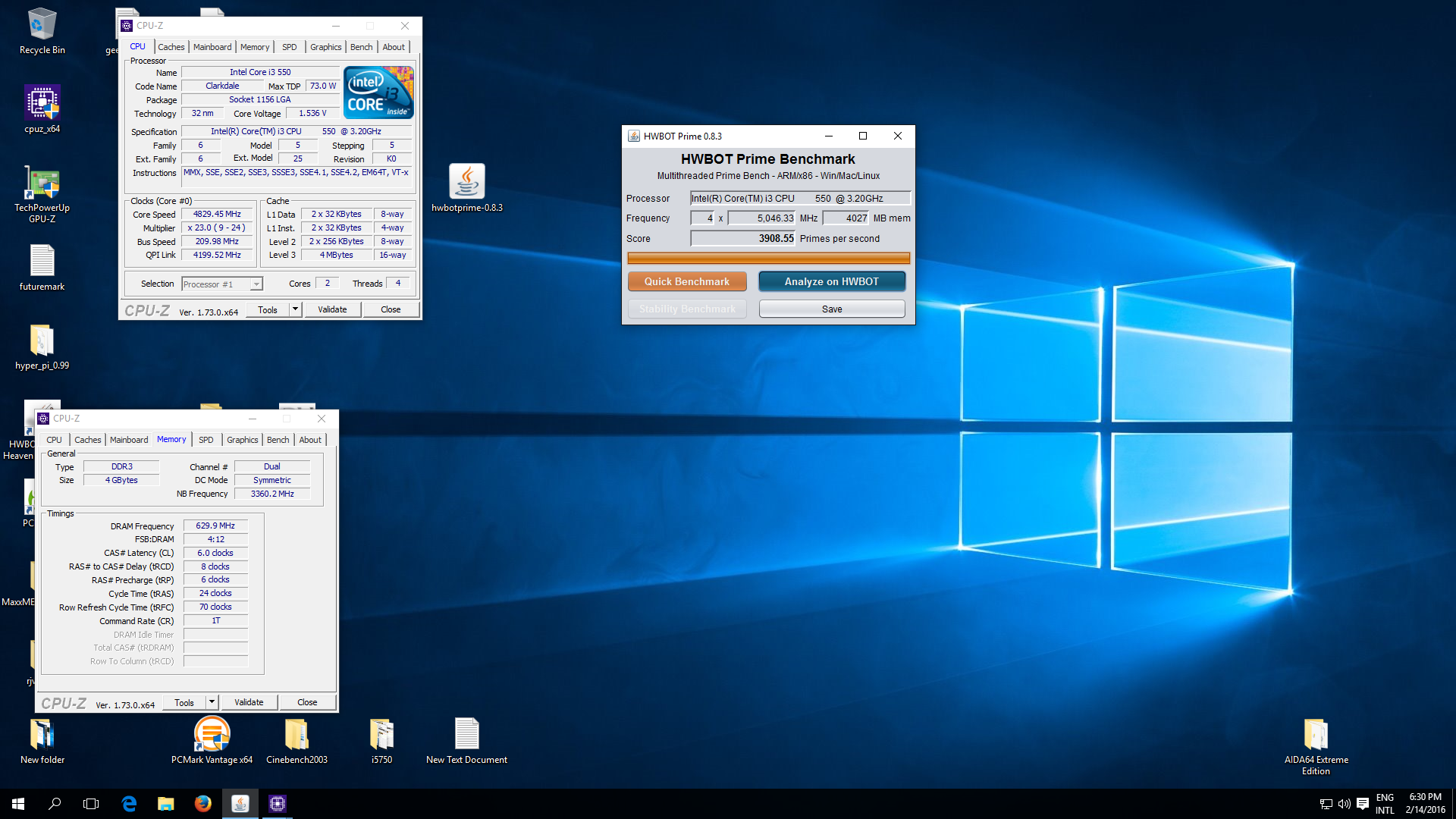Screen dimensions: 1456x819
Task: Open SPD tab in memory CPU-Z window
Action: click(x=206, y=440)
